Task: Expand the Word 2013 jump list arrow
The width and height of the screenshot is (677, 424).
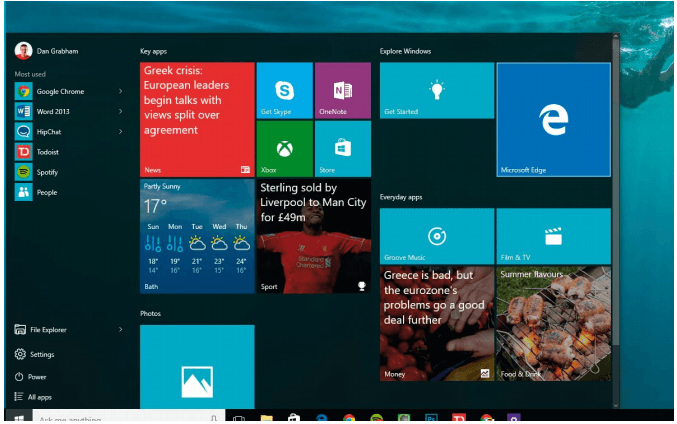Action: pyautogui.click(x=120, y=111)
